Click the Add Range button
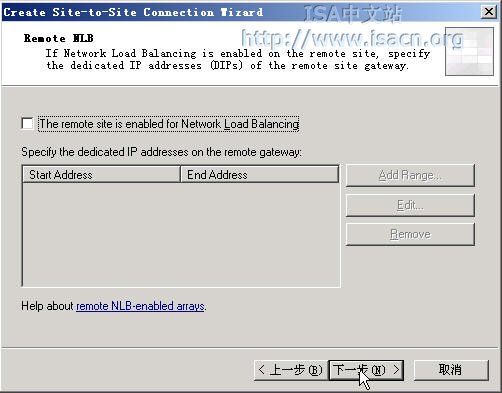Screen dimensions: 502x393 coord(410,175)
